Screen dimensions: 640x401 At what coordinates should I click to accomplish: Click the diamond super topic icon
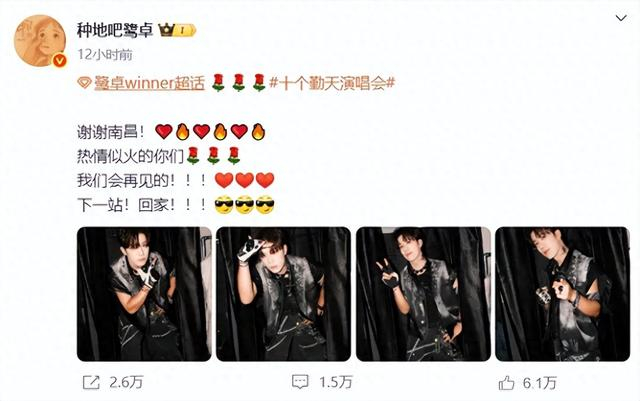click(x=84, y=83)
